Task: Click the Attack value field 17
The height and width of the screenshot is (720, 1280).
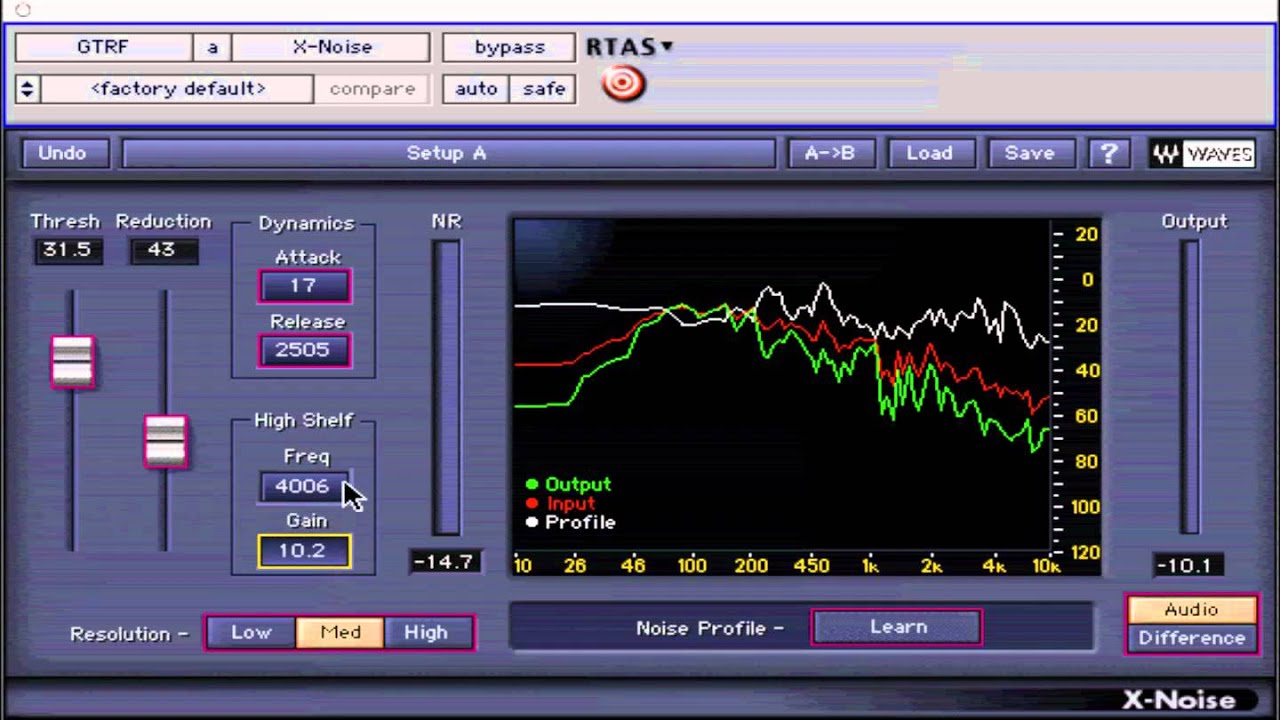Action: coord(304,286)
